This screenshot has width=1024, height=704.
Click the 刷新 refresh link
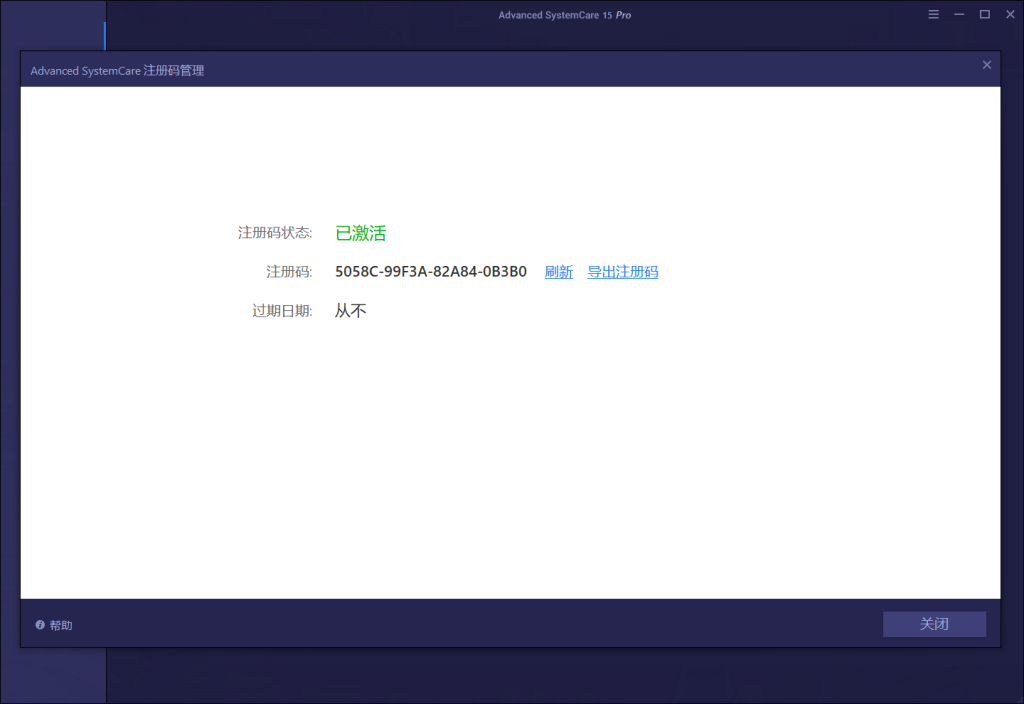point(558,272)
